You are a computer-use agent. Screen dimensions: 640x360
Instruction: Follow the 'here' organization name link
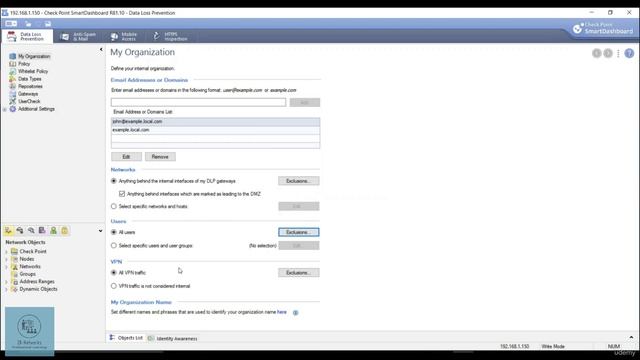282,312
